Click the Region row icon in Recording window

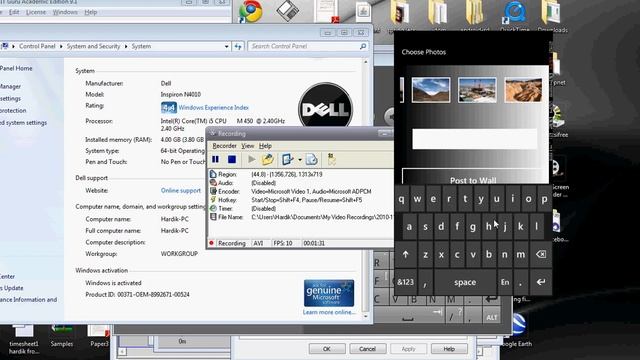click(213, 174)
